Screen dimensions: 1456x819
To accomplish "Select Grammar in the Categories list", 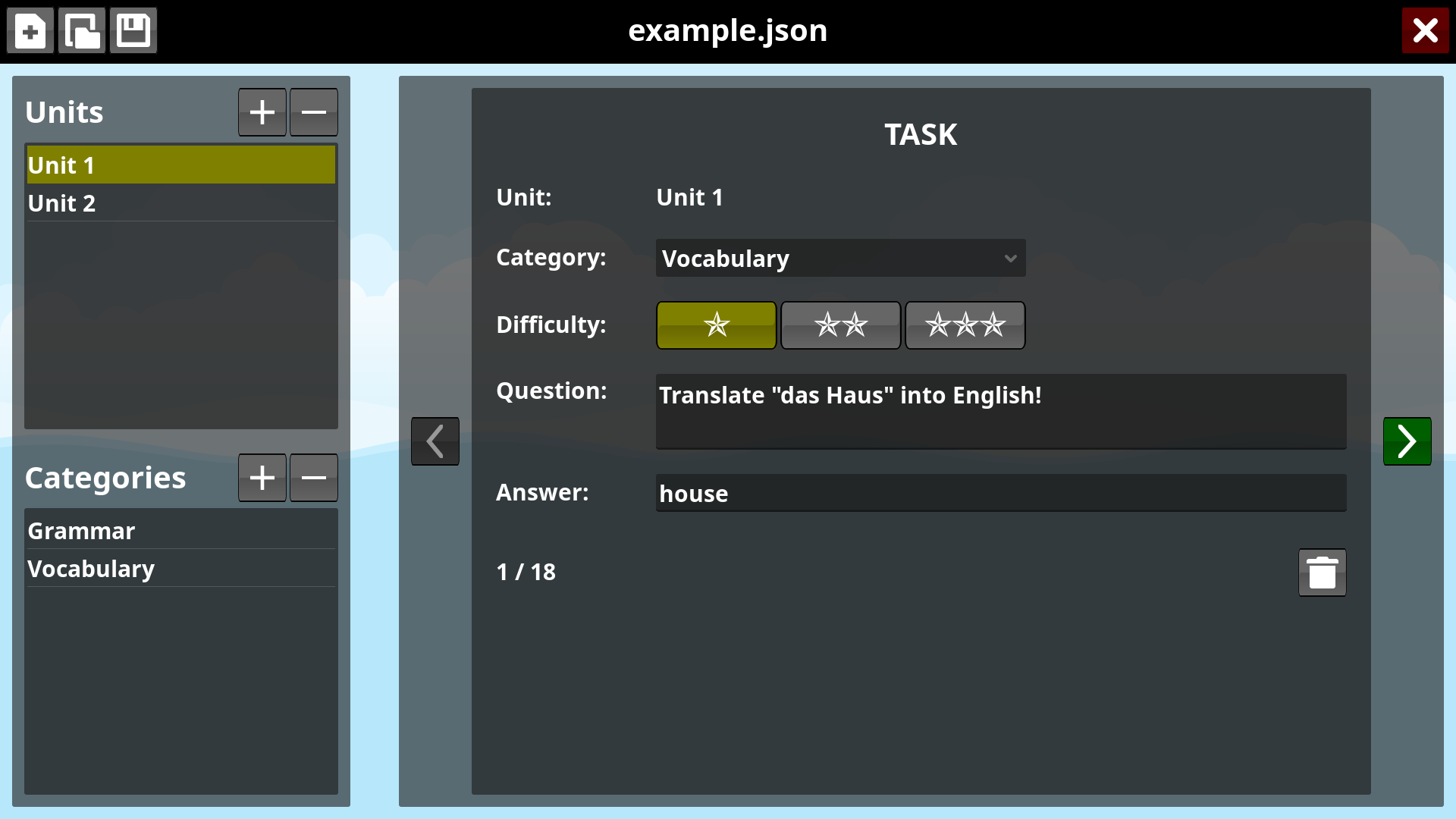I will click(x=180, y=531).
